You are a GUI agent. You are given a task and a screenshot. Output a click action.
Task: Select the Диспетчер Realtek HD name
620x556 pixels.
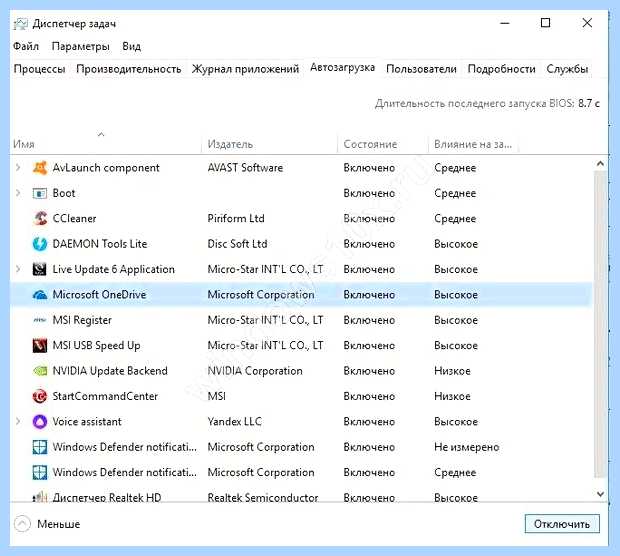click(107, 497)
